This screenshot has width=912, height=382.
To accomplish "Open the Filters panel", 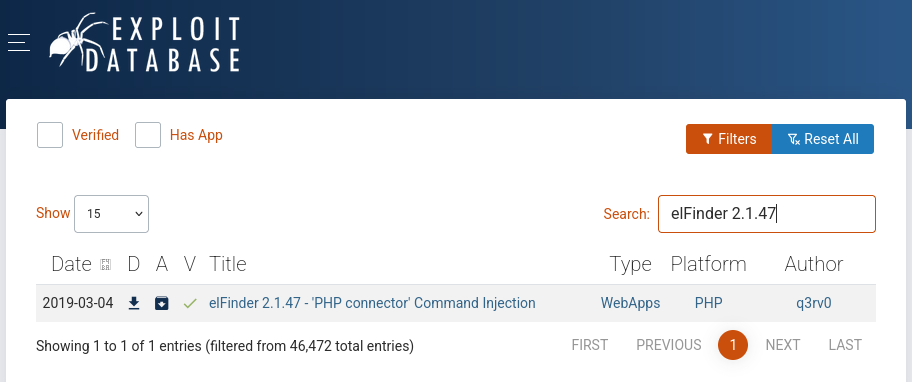I will pyautogui.click(x=729, y=139).
